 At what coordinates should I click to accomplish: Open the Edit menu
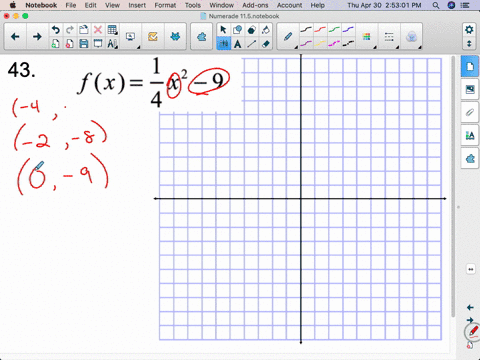90,5
